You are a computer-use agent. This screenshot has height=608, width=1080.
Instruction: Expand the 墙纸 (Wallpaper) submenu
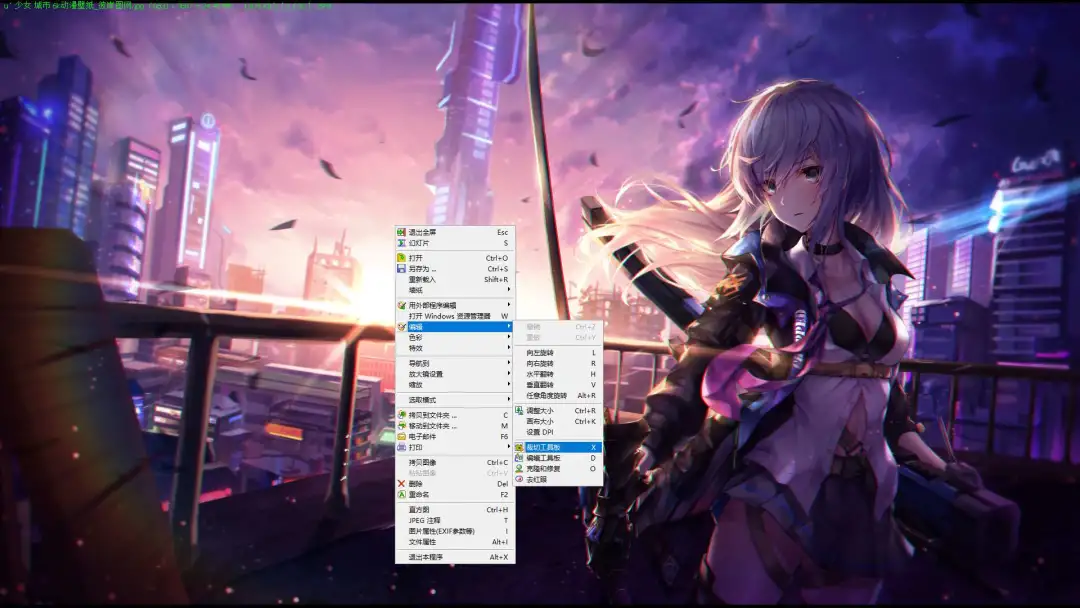pyautogui.click(x=455, y=290)
